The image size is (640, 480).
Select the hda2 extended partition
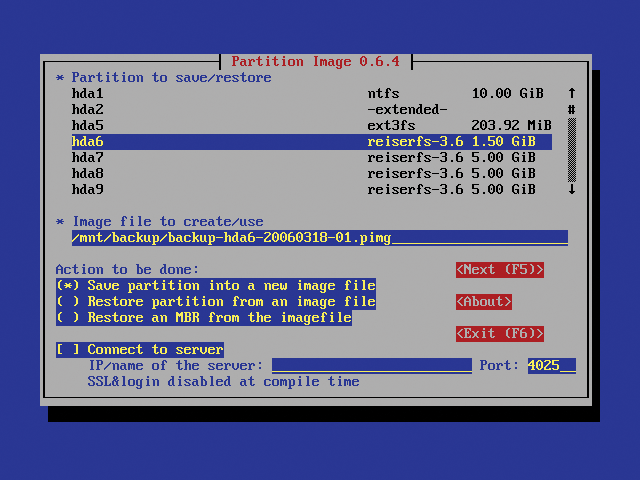[x=300, y=109]
